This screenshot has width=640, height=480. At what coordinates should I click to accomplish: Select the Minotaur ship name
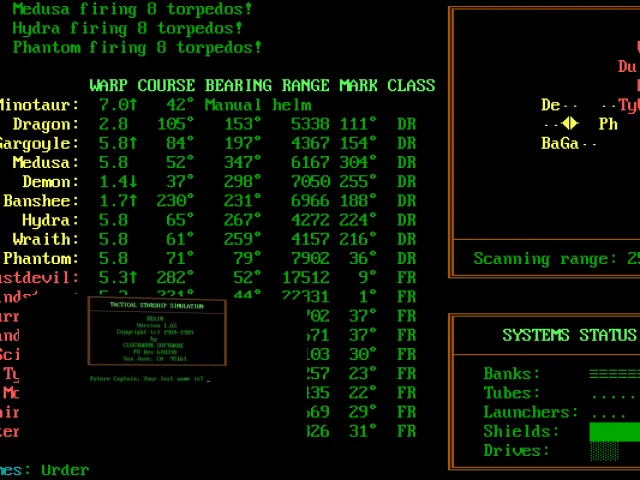point(39,105)
